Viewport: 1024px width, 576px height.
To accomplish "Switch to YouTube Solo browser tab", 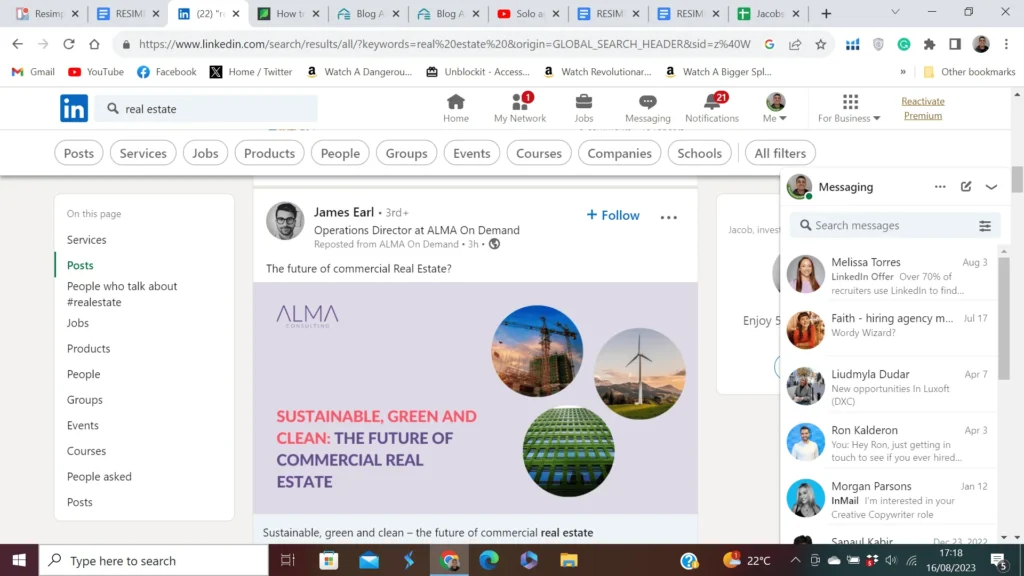I will 528,14.
